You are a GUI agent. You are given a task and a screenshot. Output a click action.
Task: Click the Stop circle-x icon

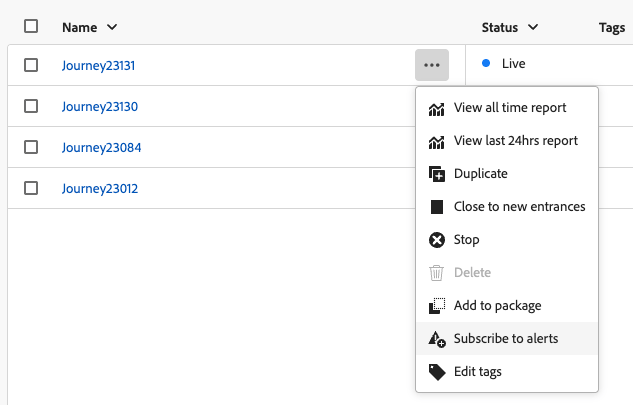pyautogui.click(x=436, y=240)
